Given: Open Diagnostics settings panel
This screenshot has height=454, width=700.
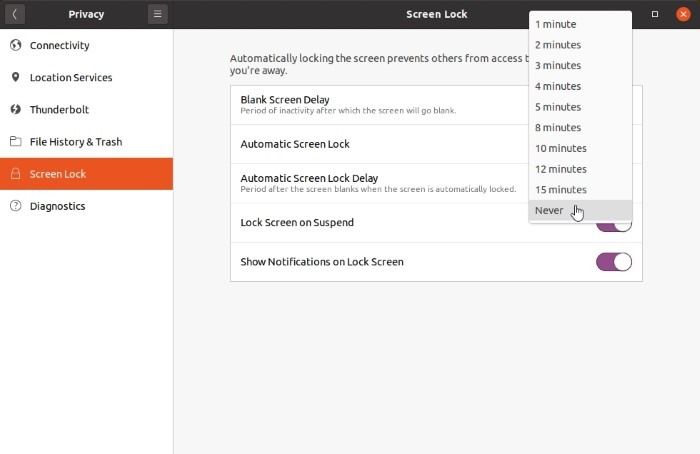Looking at the screenshot, I should pos(87,206).
